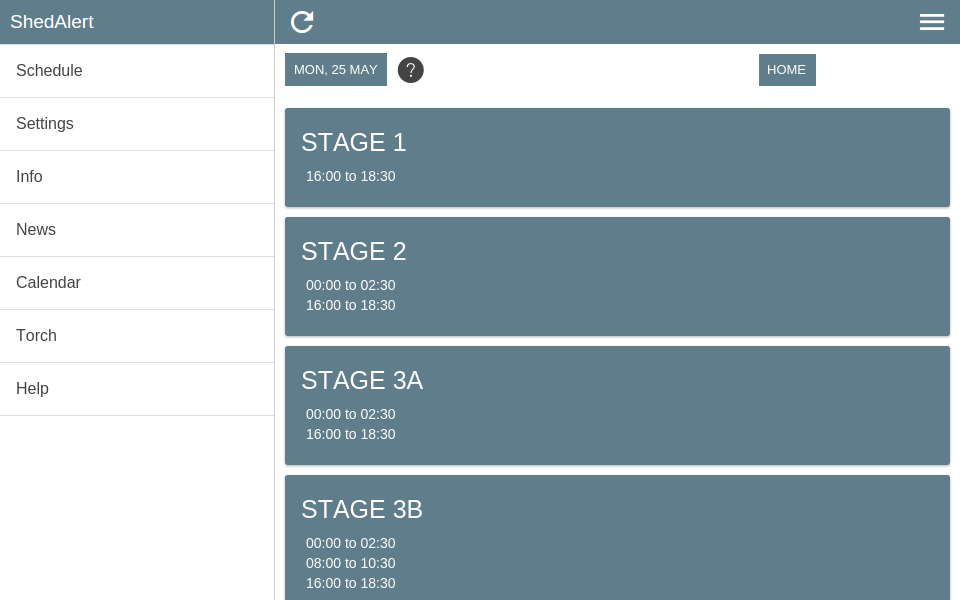Go to the Info sidebar item
This screenshot has width=960, height=600.
(137, 177)
